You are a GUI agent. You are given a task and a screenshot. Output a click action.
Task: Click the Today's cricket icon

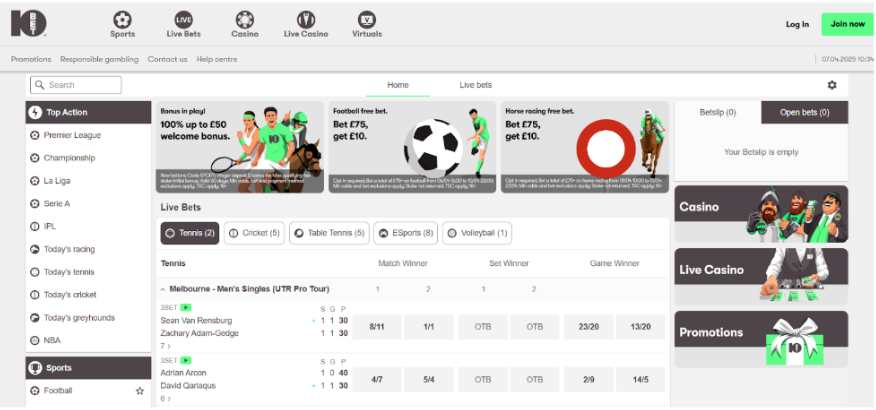[x=35, y=295]
